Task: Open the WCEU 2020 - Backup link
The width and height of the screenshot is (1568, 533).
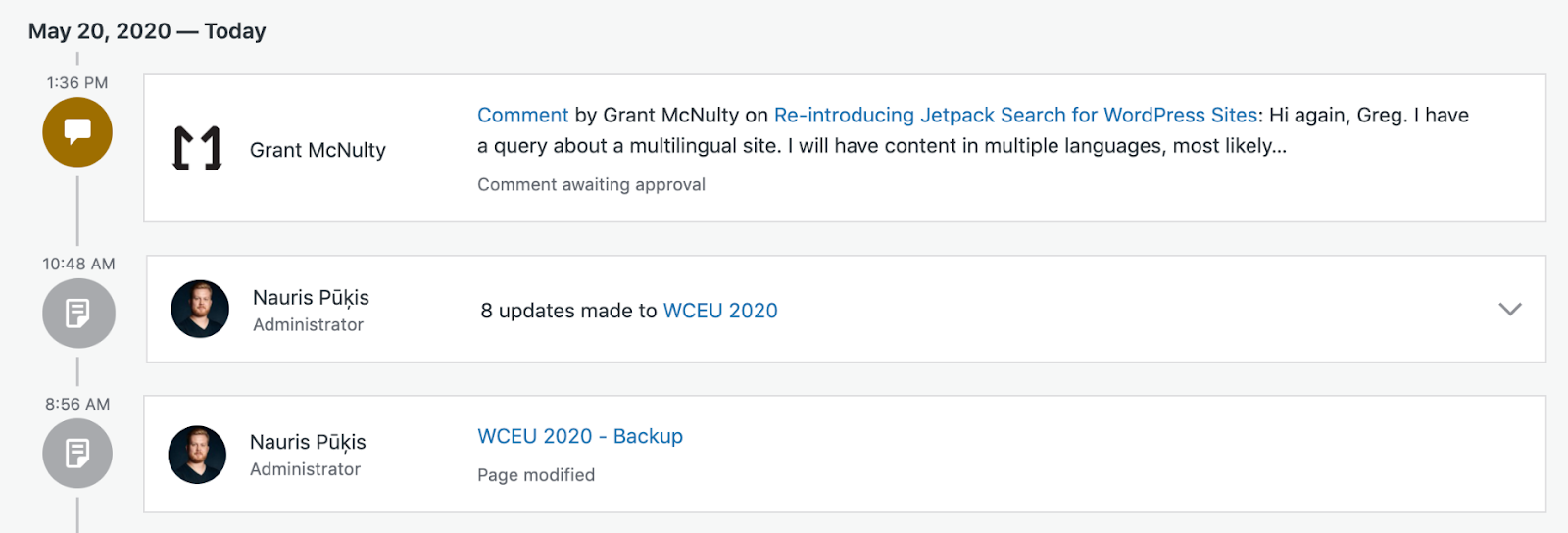Action: point(580,436)
